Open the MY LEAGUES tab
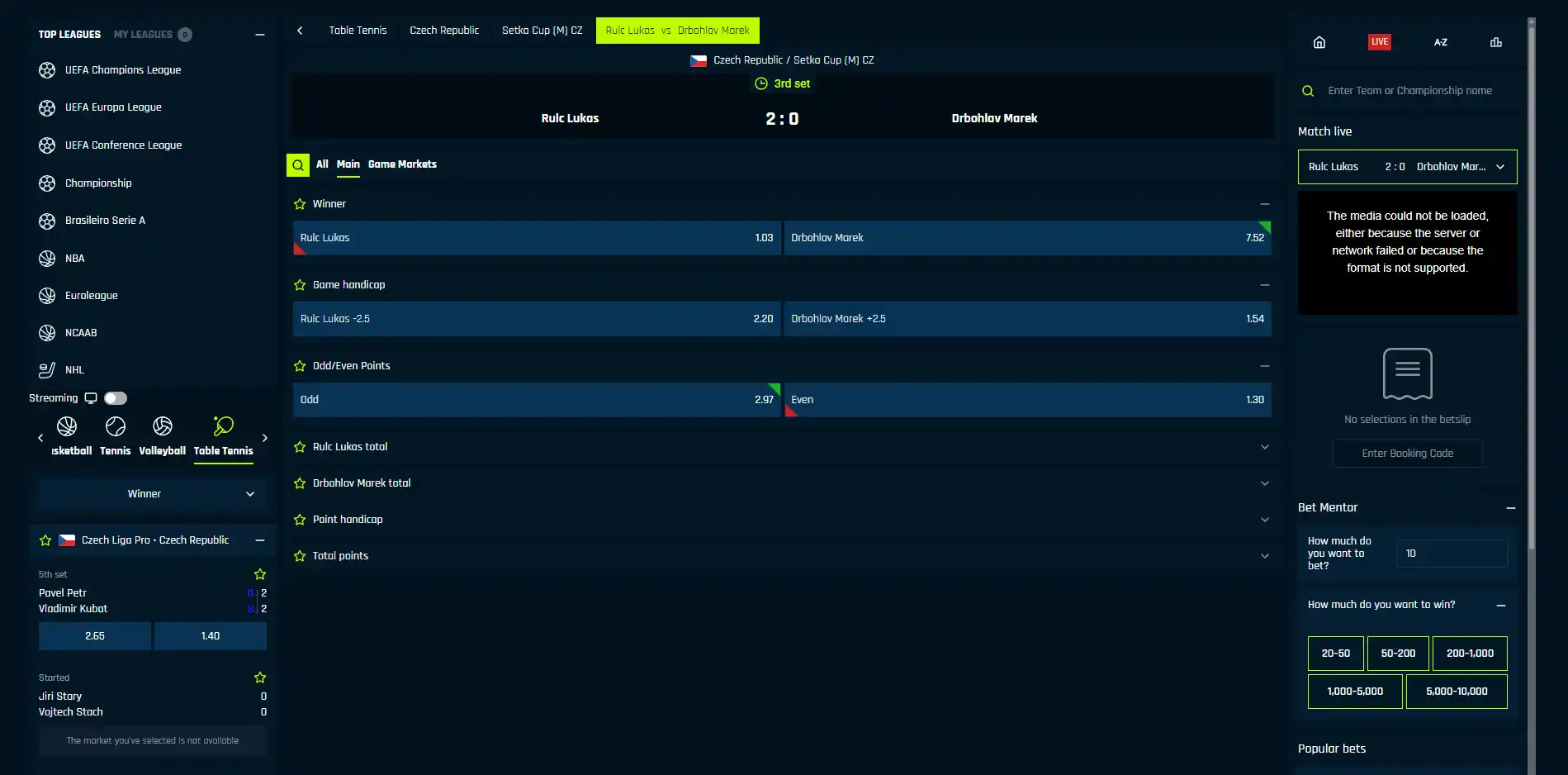Image resolution: width=1568 pixels, height=775 pixels. pos(144,35)
